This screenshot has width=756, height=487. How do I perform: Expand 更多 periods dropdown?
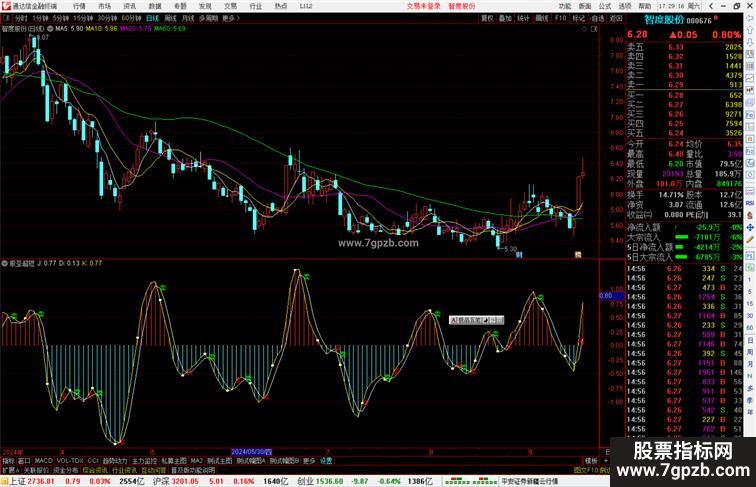click(x=230, y=18)
